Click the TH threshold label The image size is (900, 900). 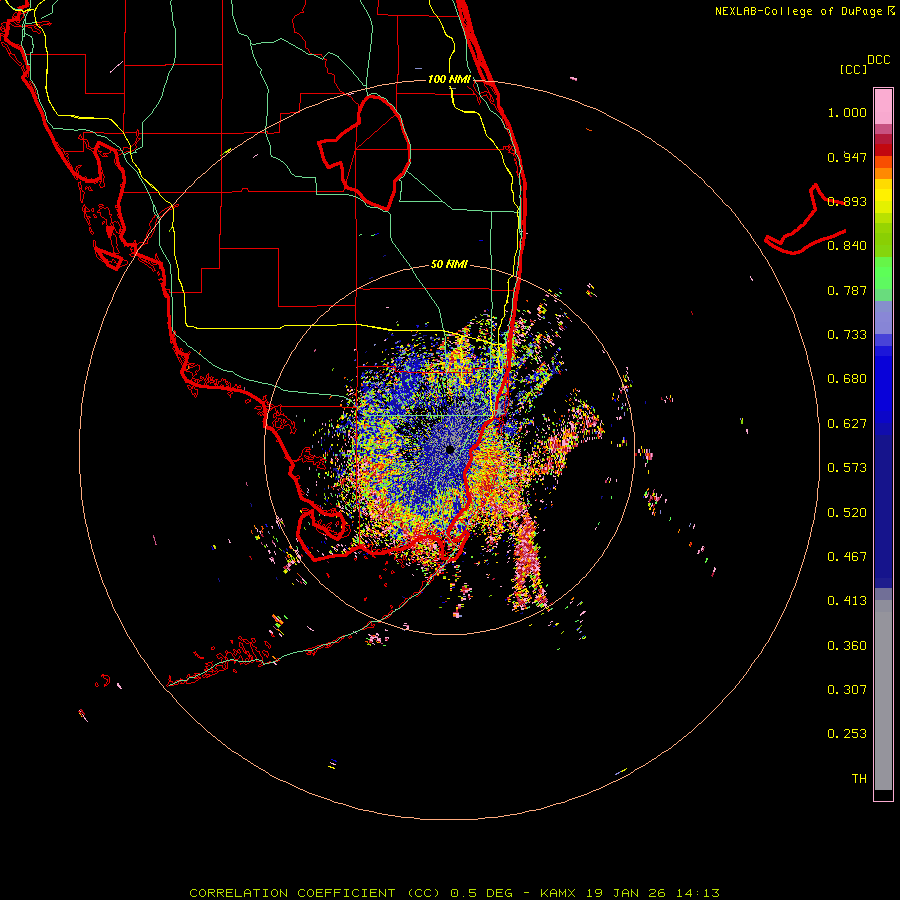(x=859, y=779)
